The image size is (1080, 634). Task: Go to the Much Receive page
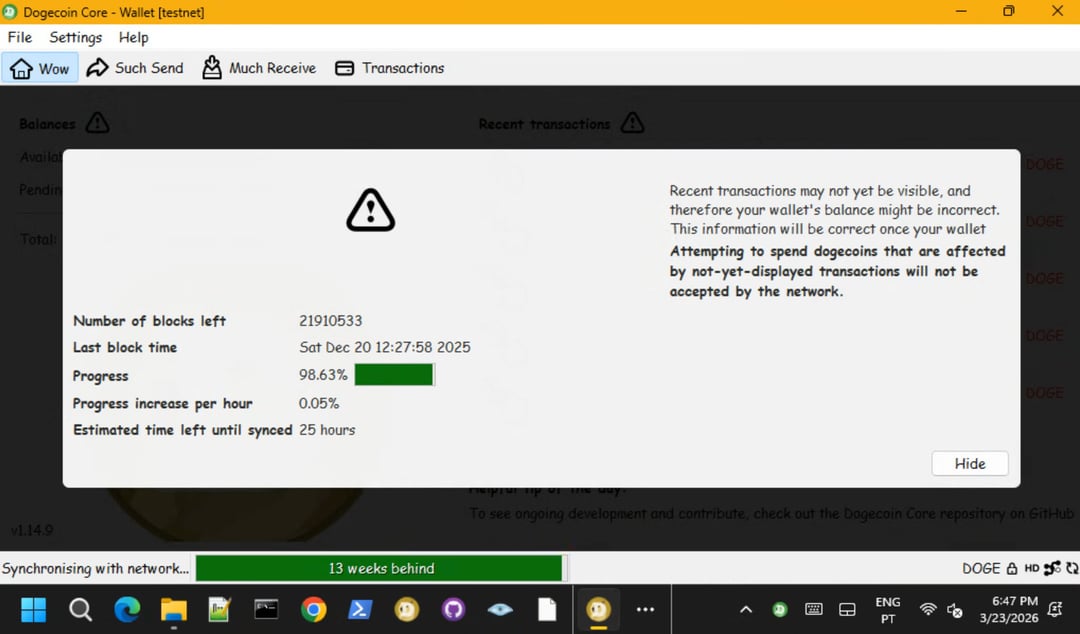[259, 68]
